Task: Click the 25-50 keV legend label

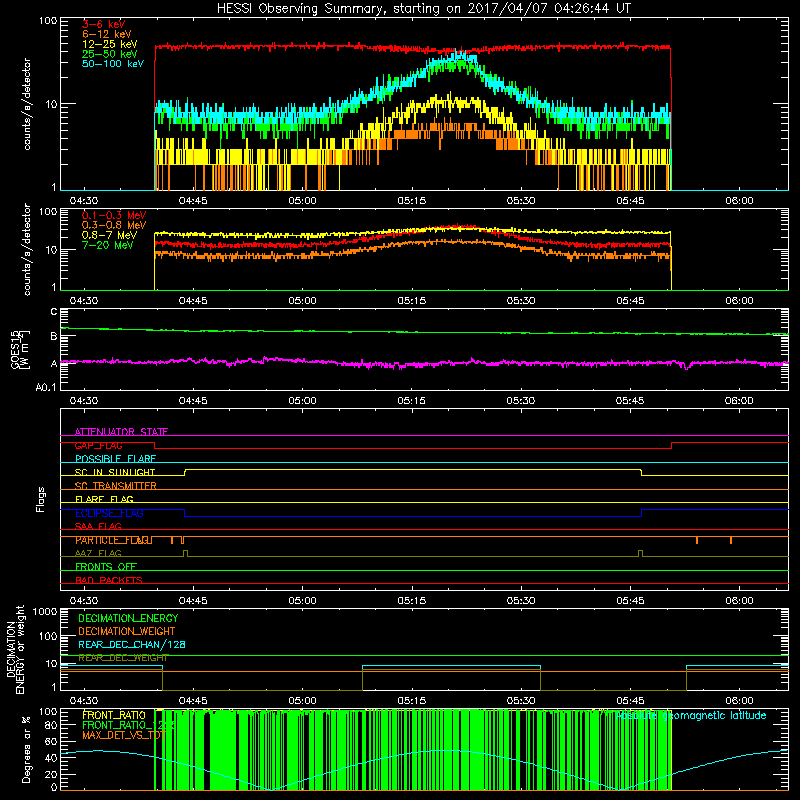Action: [x=109, y=54]
